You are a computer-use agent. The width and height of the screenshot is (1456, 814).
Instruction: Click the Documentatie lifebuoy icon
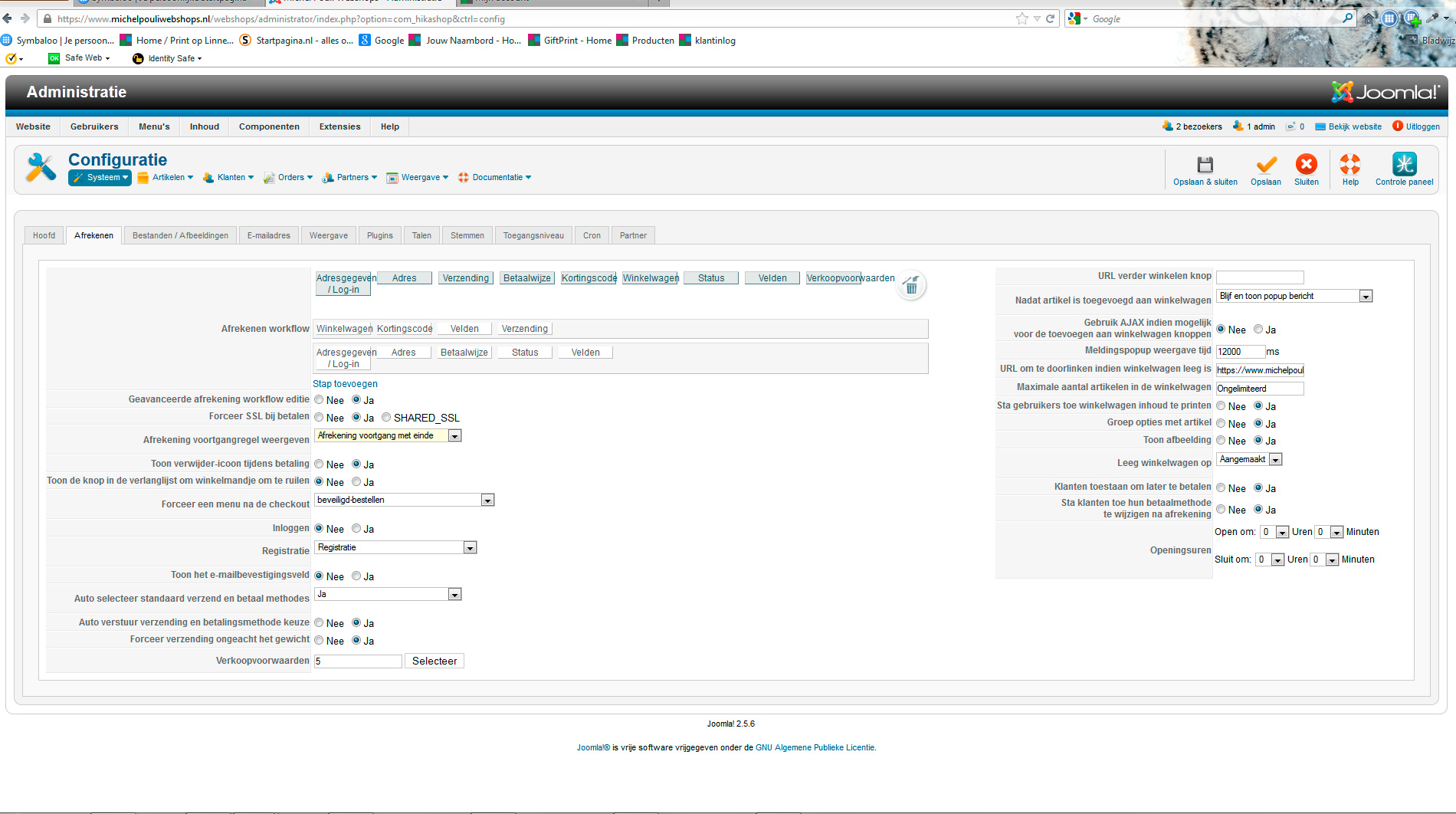coord(464,178)
